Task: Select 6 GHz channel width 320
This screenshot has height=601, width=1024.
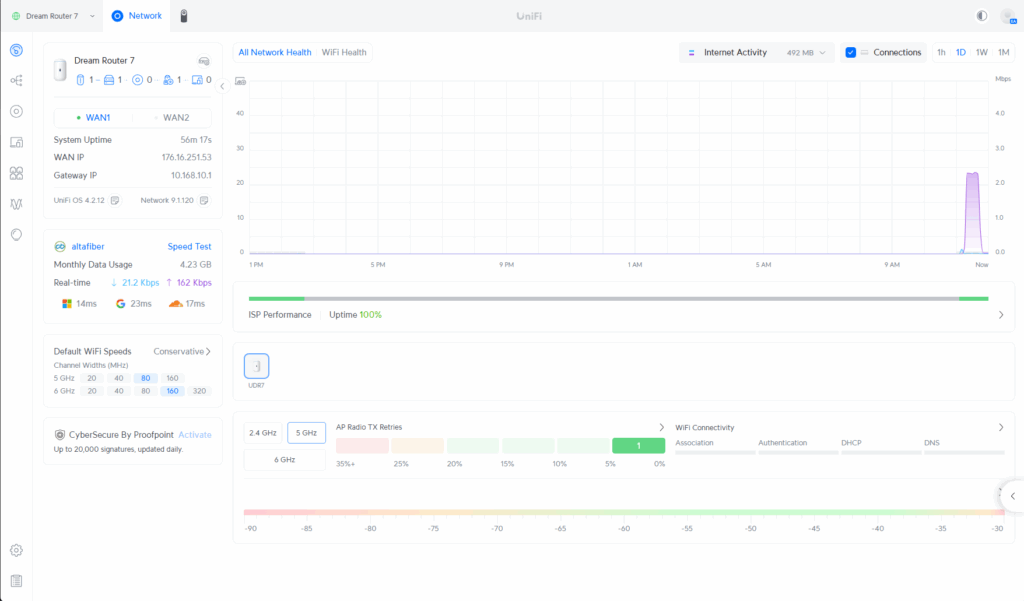Action: coord(199,391)
